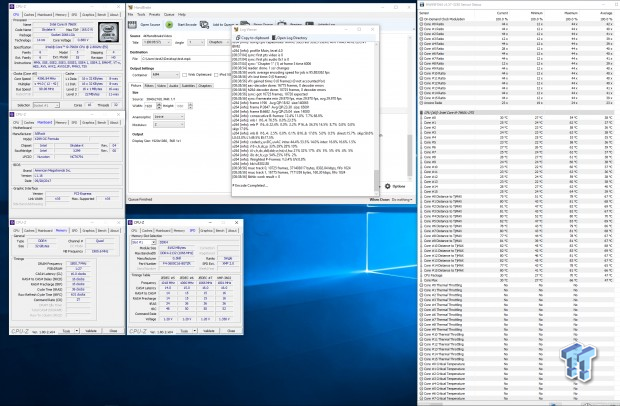This screenshot has width=620, height=406.
Task: Click the Maximum column header in HWiNFO
Action: [571, 13]
